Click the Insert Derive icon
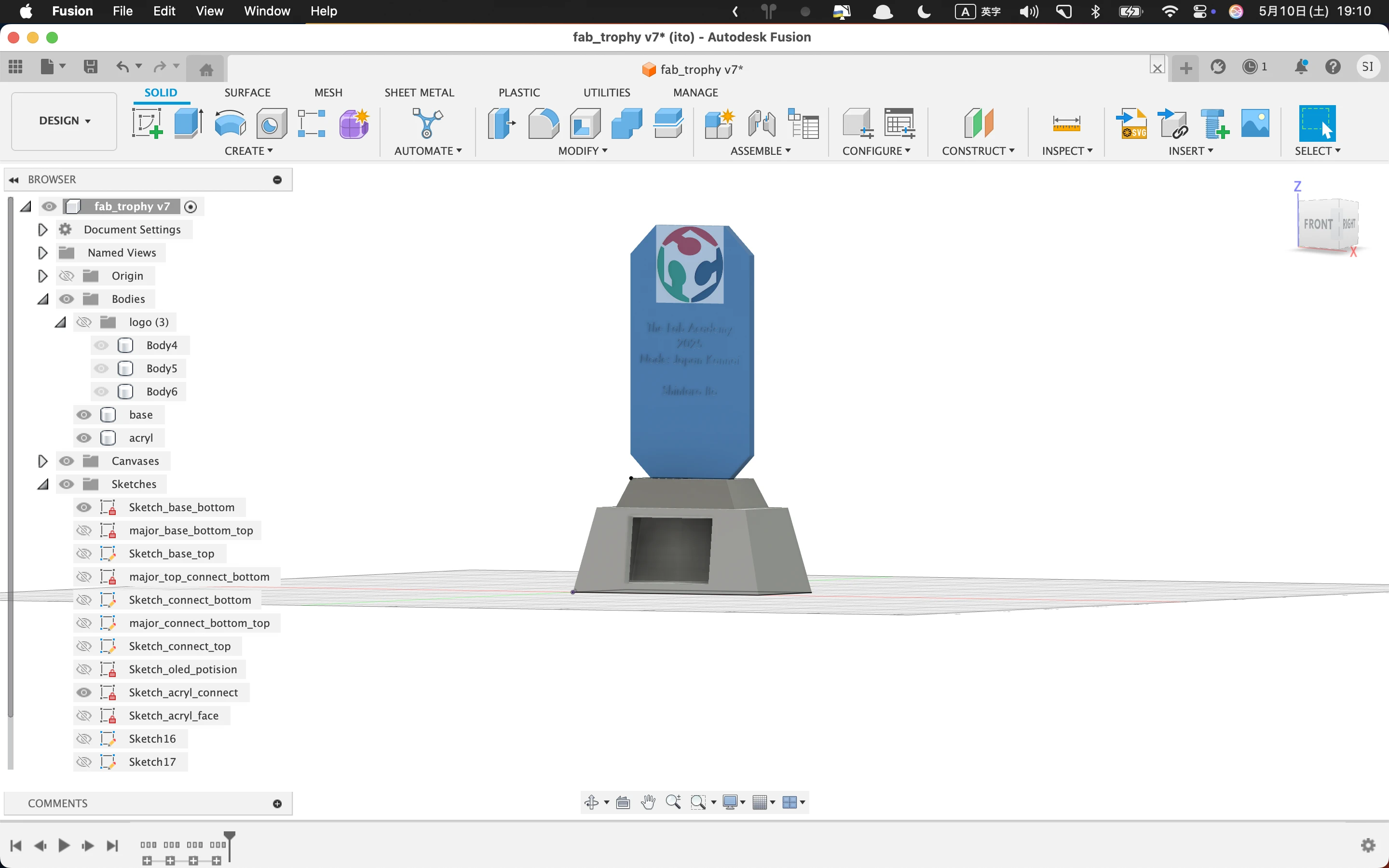The image size is (1389, 868). point(1172,123)
